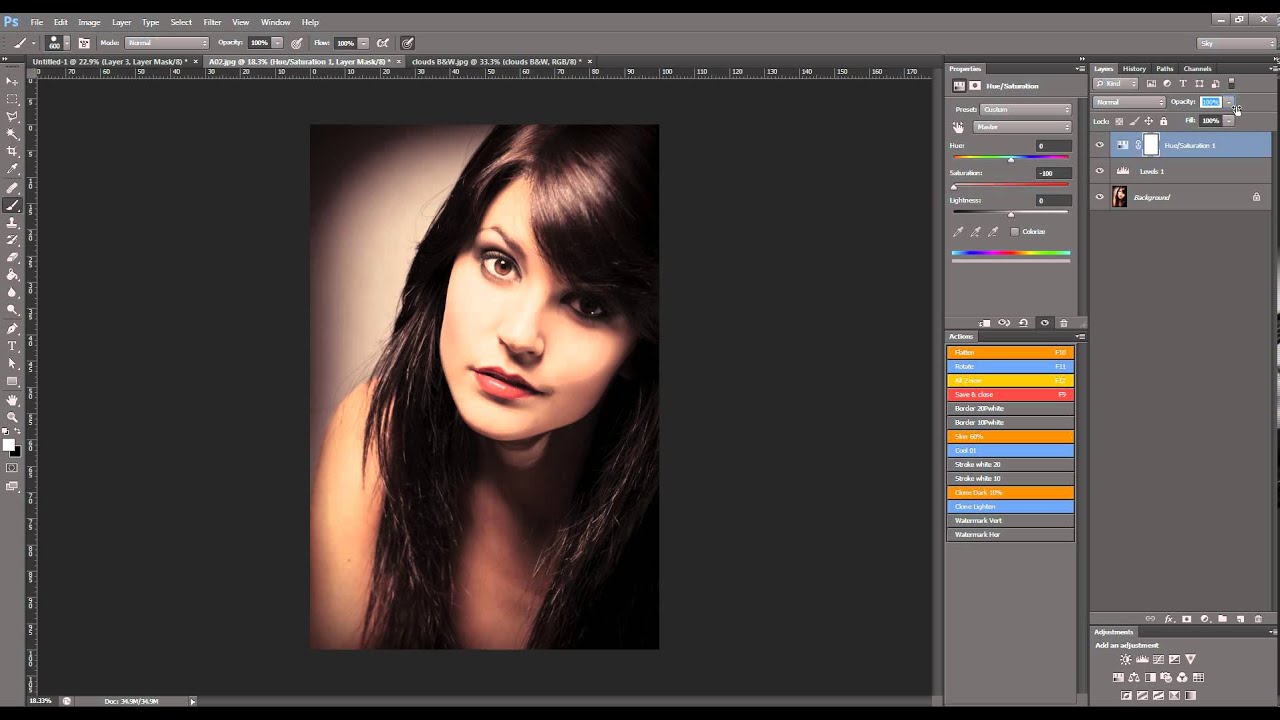Click the Saturation slider handle
Image resolution: width=1280 pixels, height=720 pixels.
tap(954, 187)
